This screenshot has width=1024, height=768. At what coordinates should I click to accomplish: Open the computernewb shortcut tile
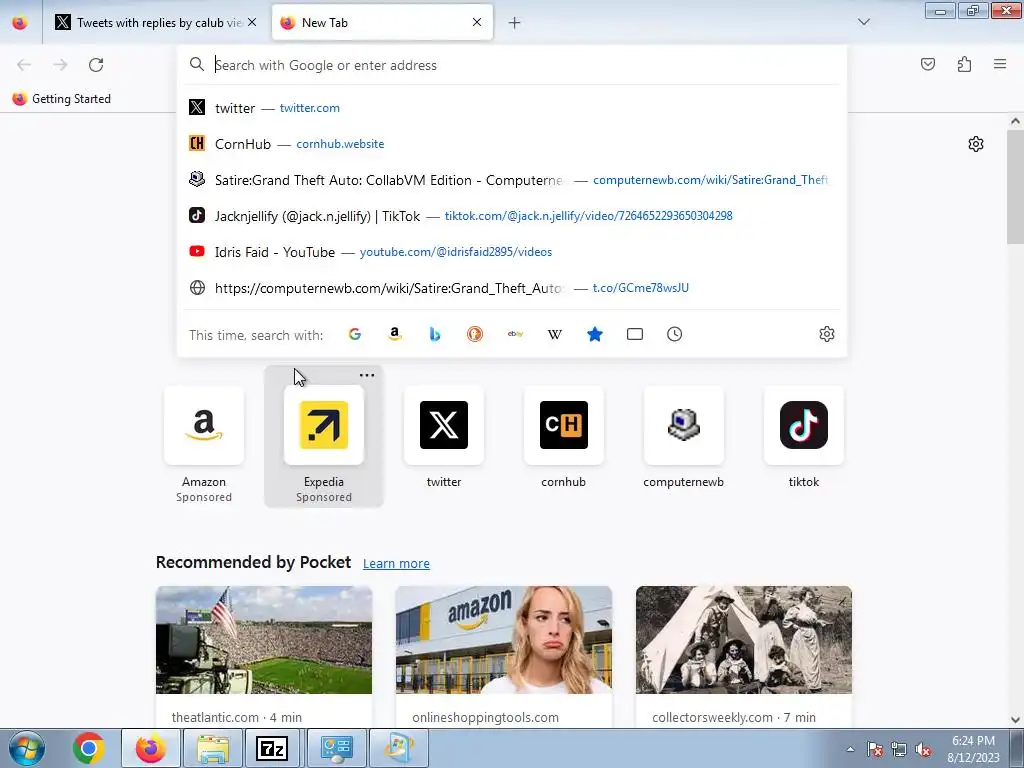683,436
